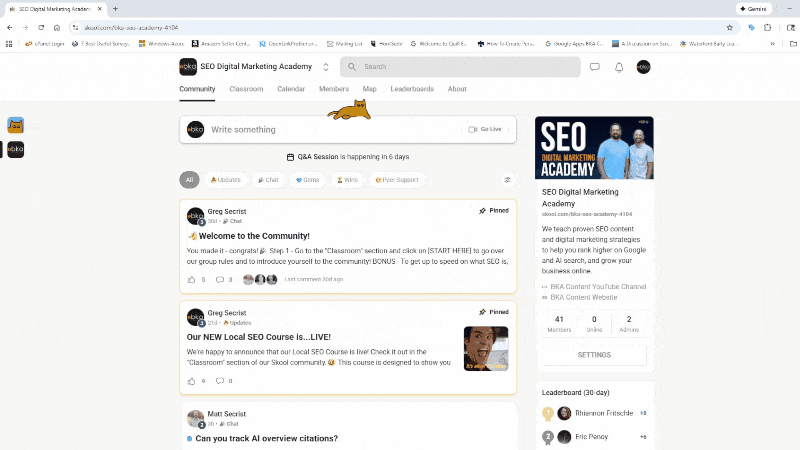Open the notifications bell

coord(619,67)
